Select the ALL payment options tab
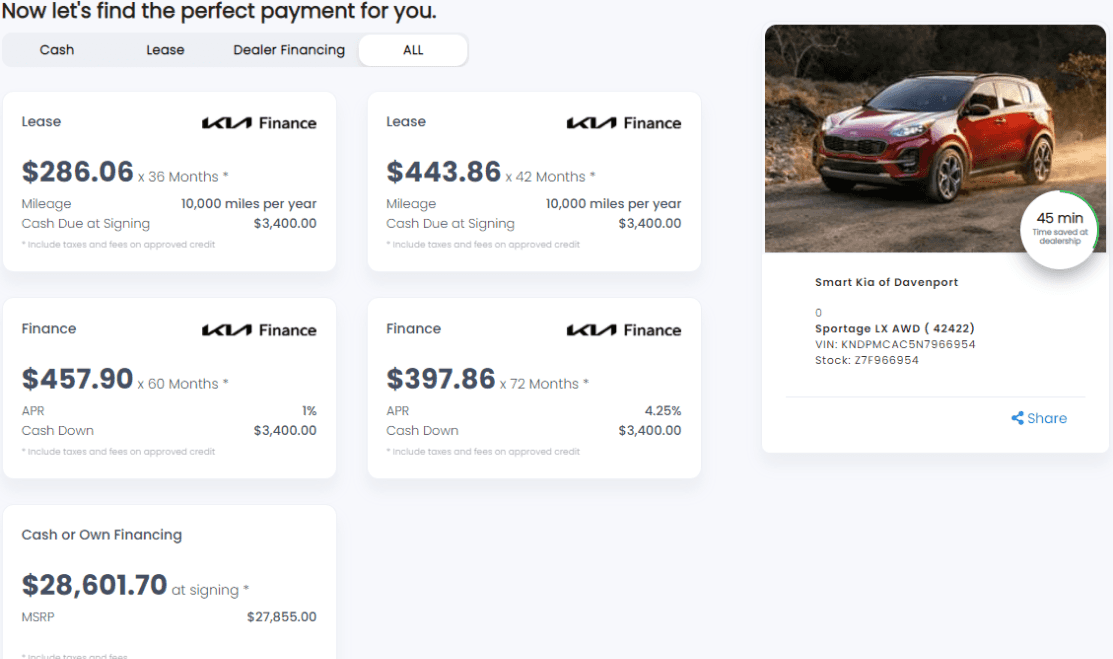 tap(413, 50)
